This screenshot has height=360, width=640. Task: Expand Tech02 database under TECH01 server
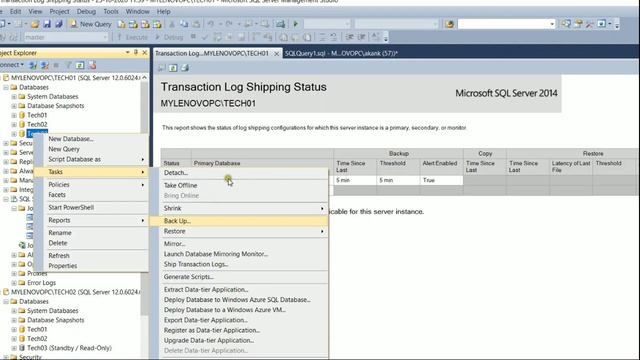pos(14,124)
